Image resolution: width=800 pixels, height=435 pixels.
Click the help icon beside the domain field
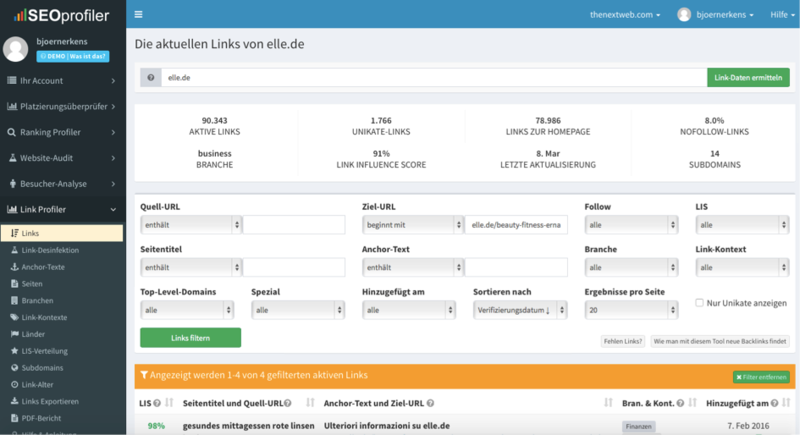coord(151,78)
